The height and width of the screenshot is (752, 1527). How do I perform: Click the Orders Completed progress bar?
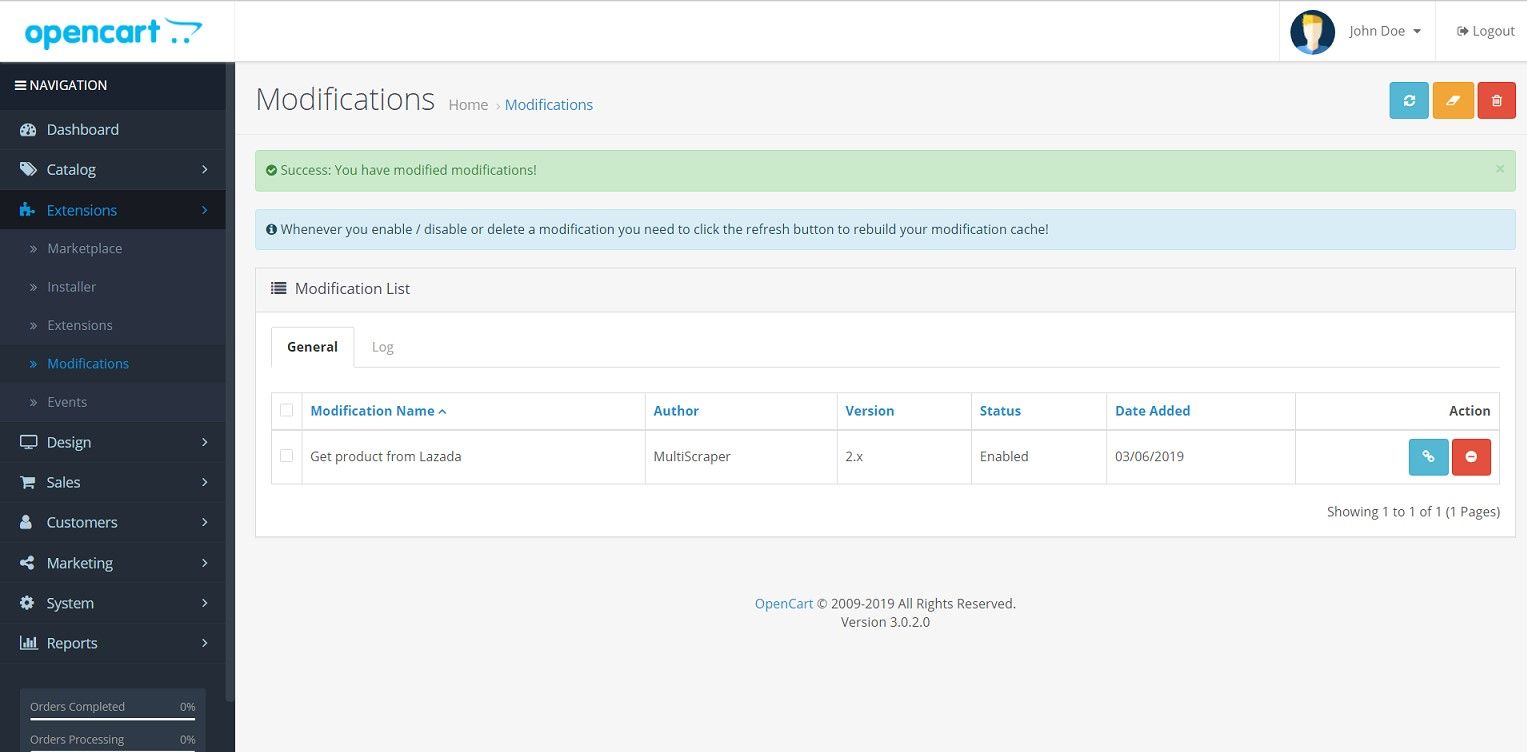click(x=112, y=718)
